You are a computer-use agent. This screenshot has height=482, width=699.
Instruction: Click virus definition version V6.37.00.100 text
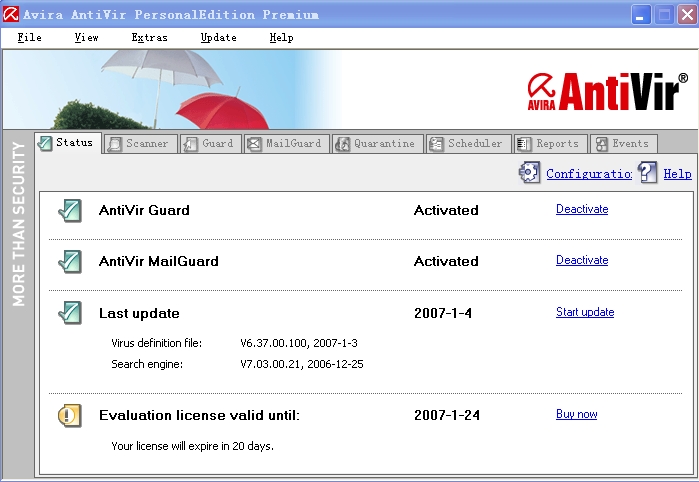(274, 343)
